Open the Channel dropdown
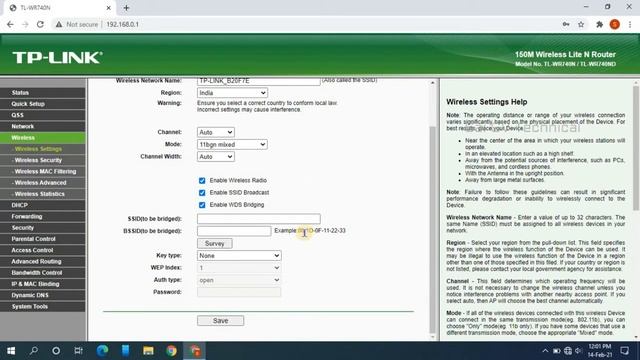The height and width of the screenshot is (360, 640). (216, 132)
